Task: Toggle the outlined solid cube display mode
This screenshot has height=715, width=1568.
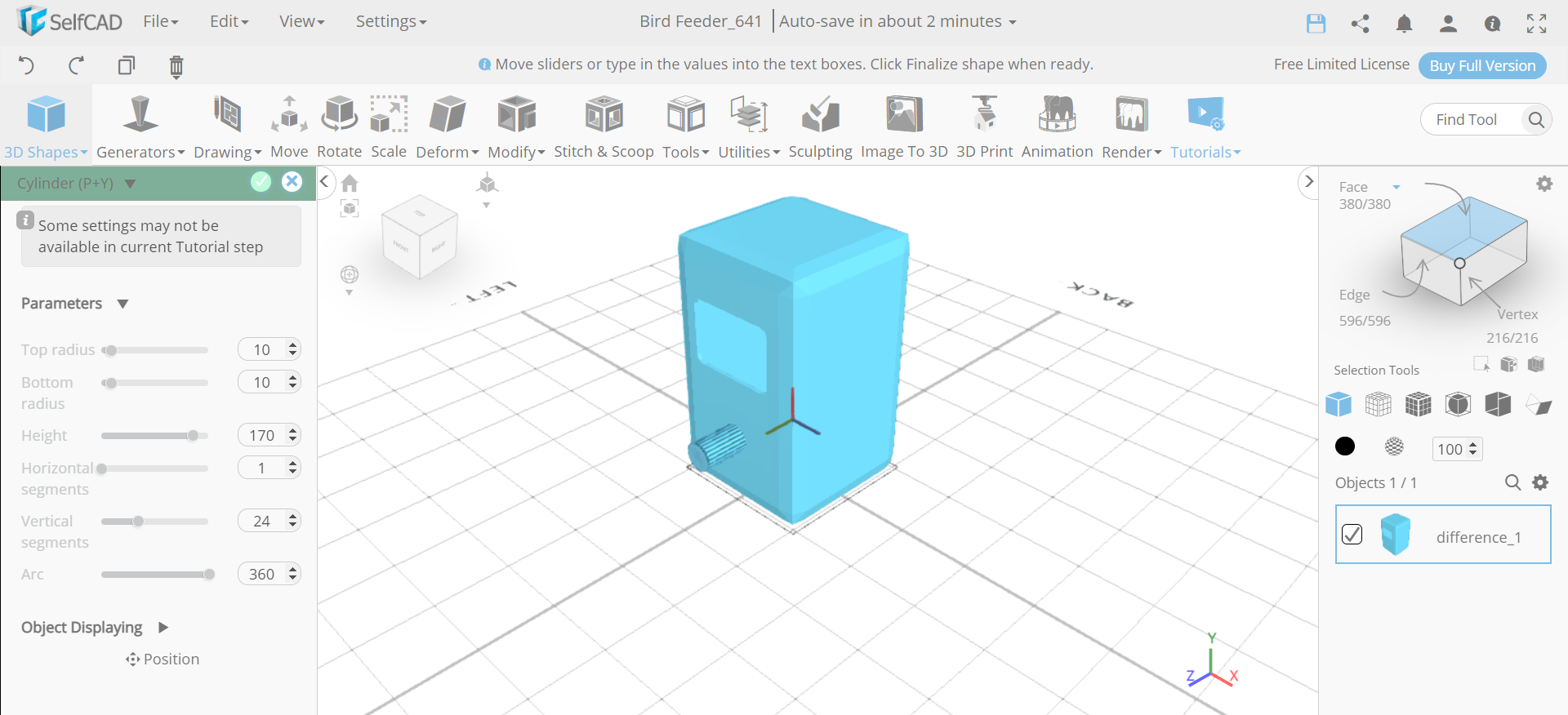Action: tap(1458, 404)
